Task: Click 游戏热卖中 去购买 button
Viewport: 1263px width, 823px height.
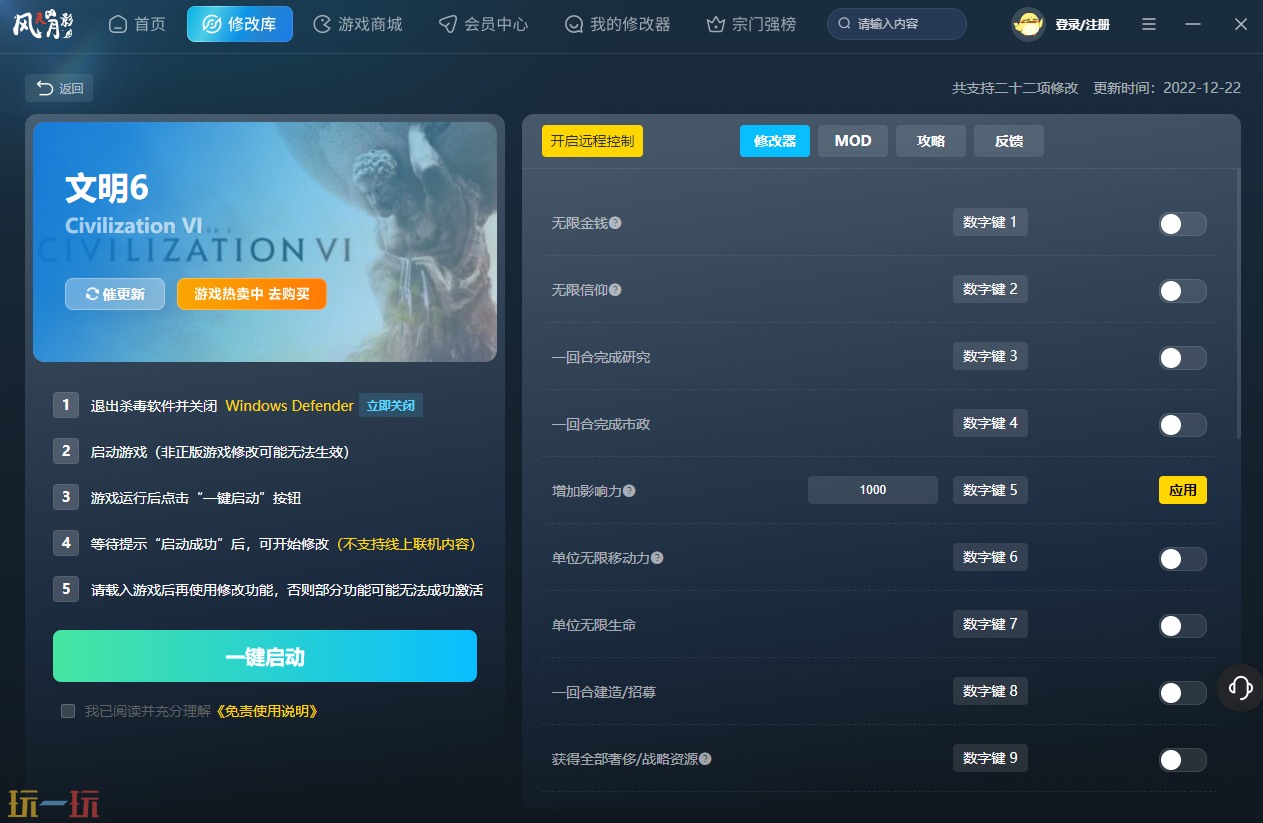Action: coord(252,294)
